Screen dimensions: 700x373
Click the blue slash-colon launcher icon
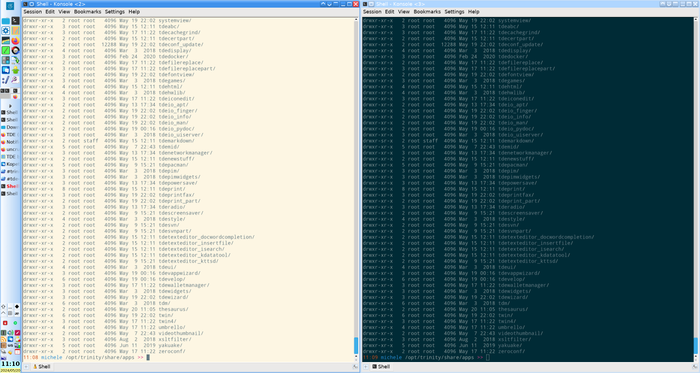6,80
